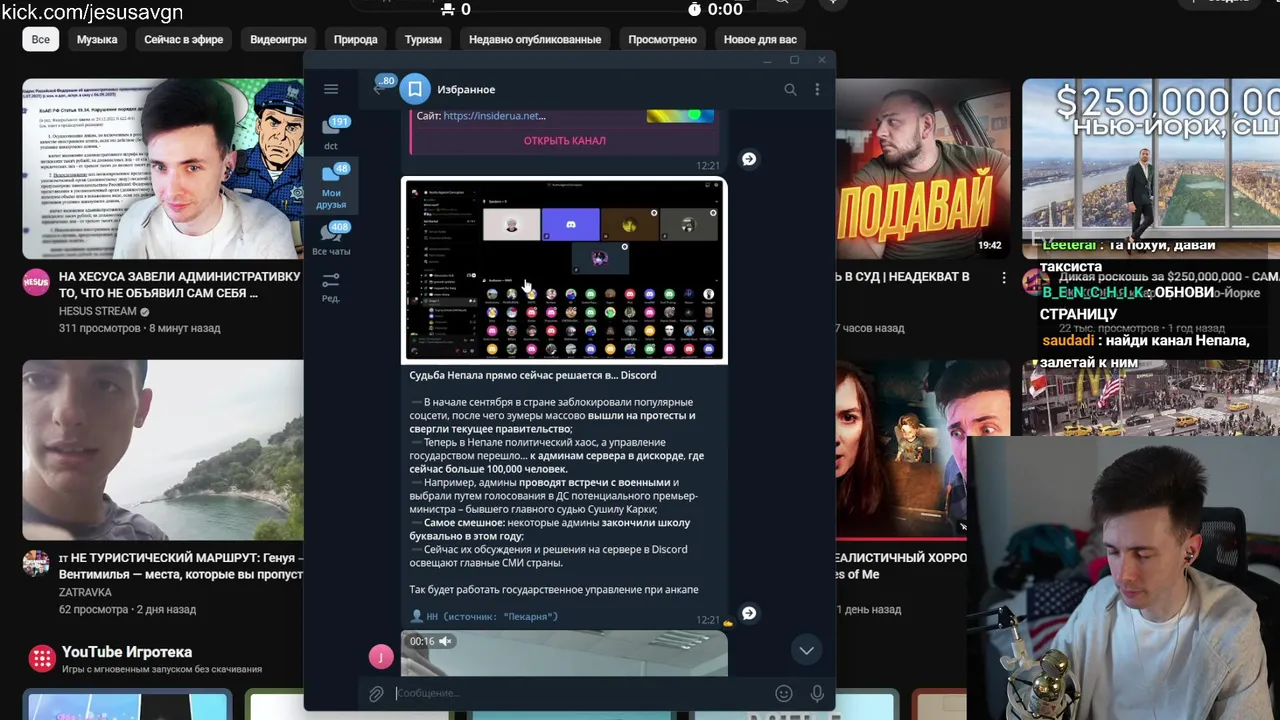This screenshot has width=1280, height=720.
Task: Select the Недавно опубликованные chip
Action: tap(535, 39)
